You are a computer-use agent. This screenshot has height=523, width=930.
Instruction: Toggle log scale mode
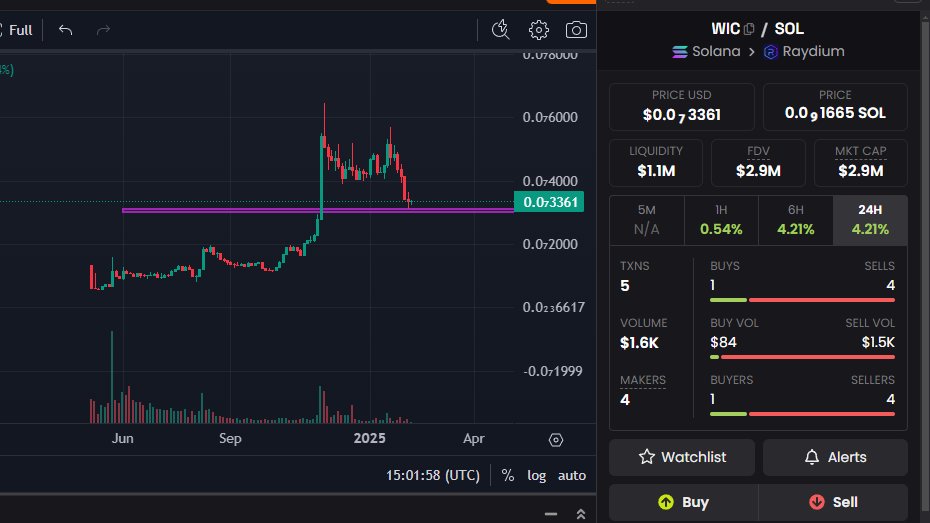pos(537,476)
